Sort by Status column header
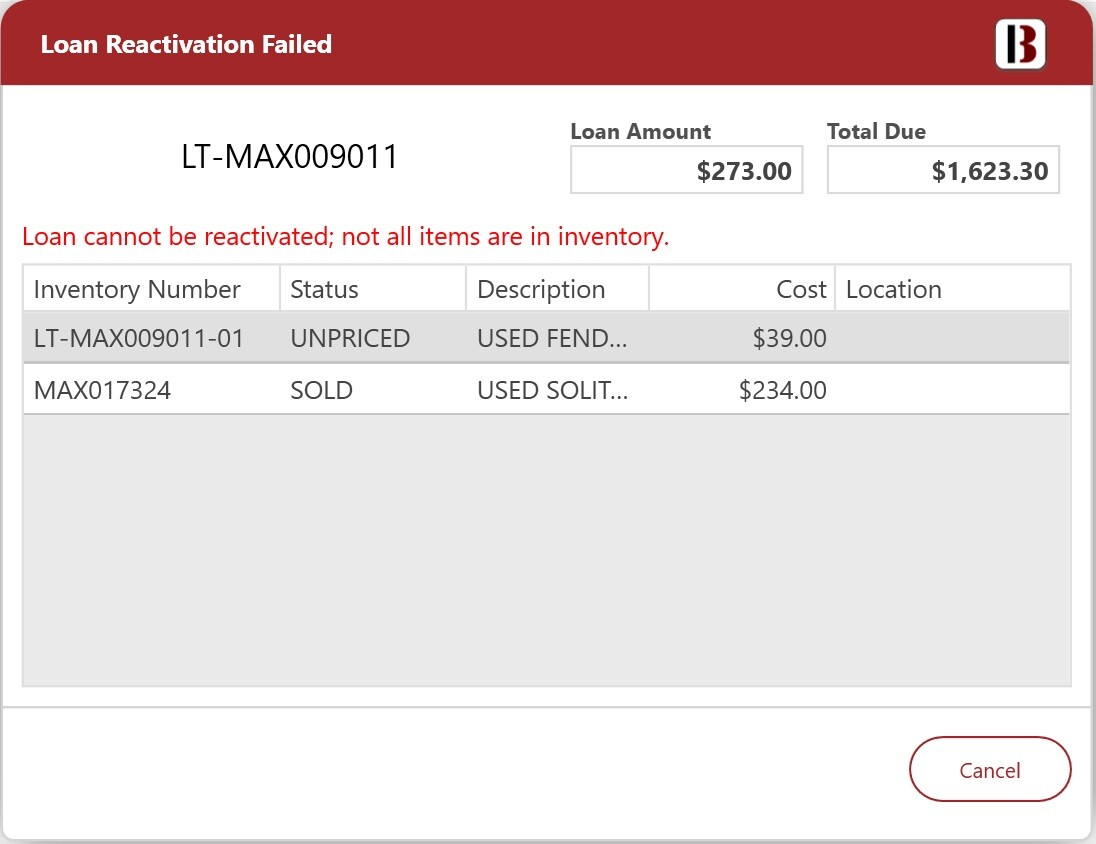The image size is (1096, 844). click(373, 289)
